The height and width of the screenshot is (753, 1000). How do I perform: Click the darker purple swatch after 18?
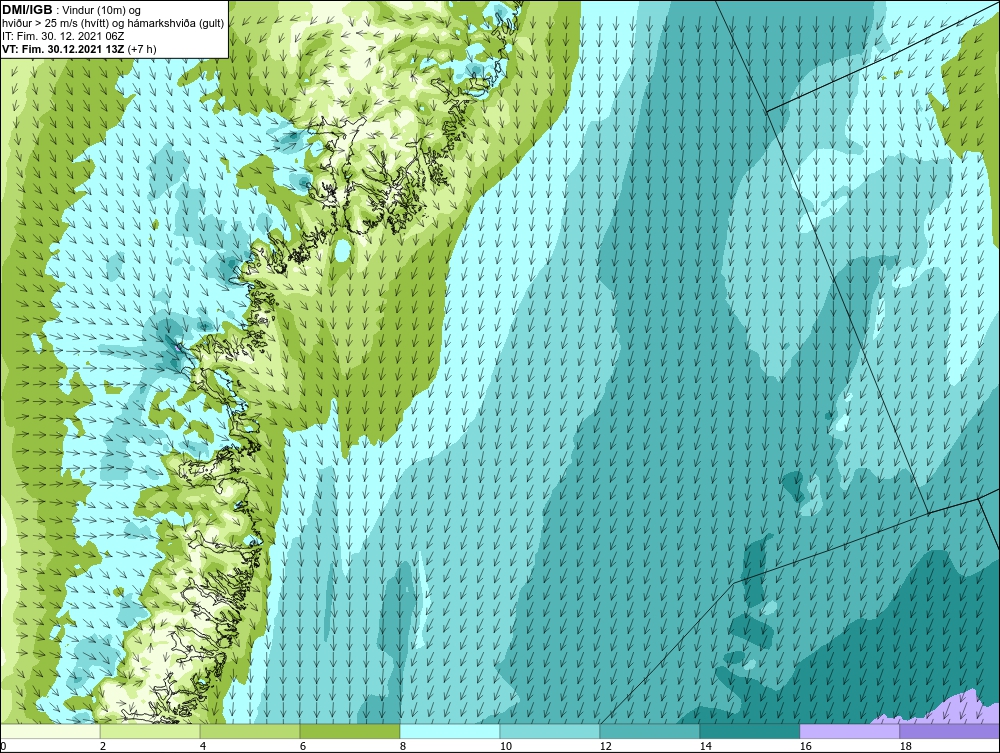coord(949,731)
